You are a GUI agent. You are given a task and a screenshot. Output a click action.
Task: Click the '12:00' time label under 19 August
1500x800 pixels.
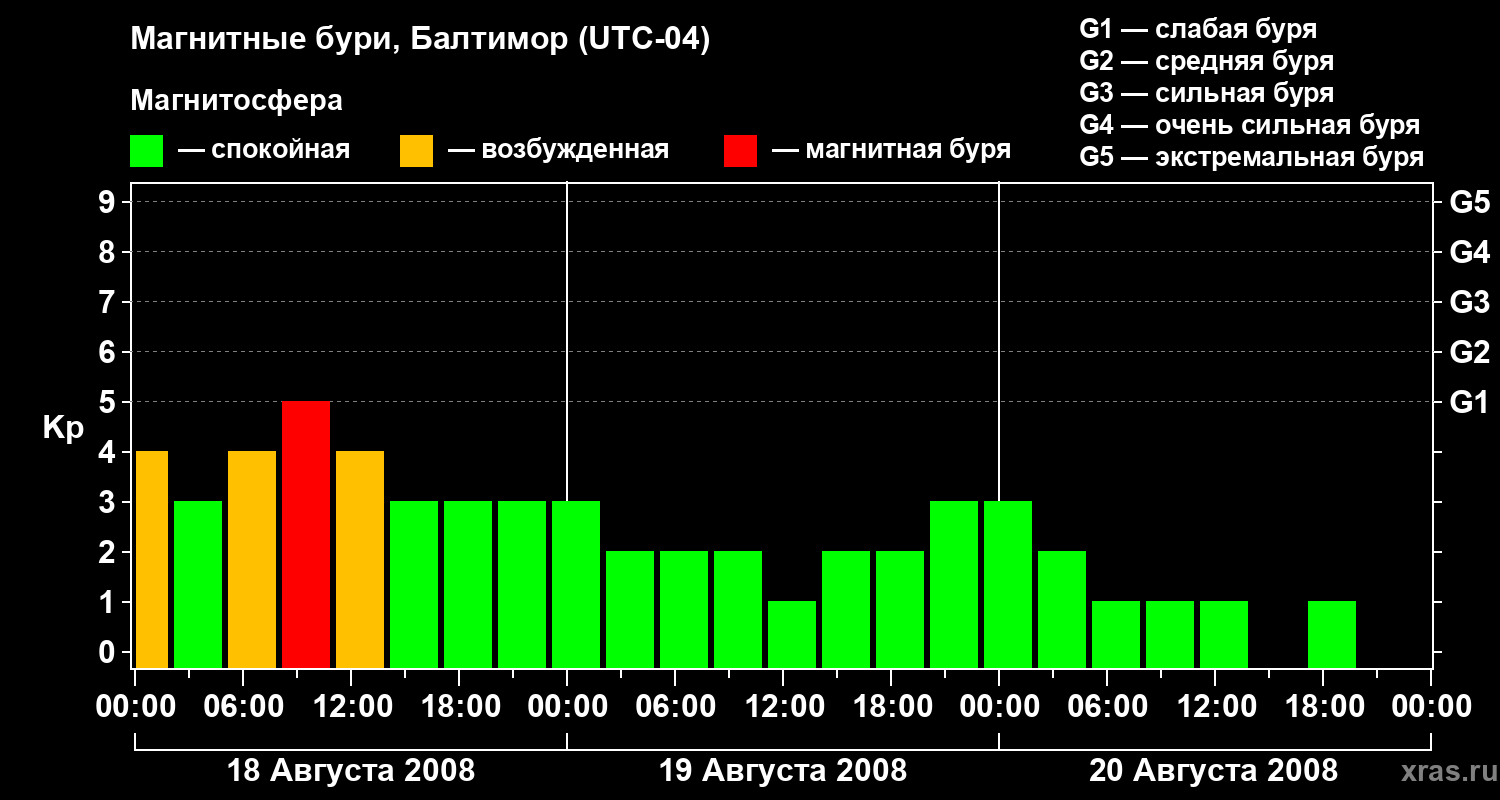(x=783, y=707)
